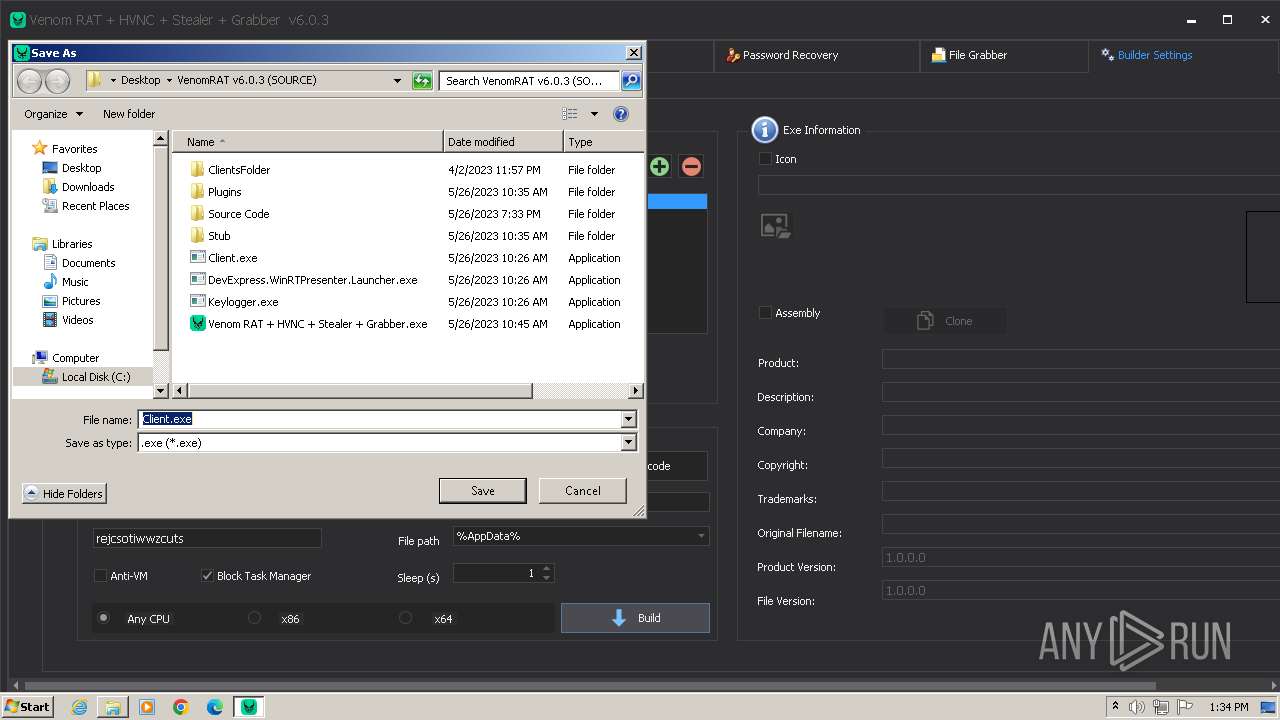
Task: Click the Save button
Action: (x=483, y=491)
